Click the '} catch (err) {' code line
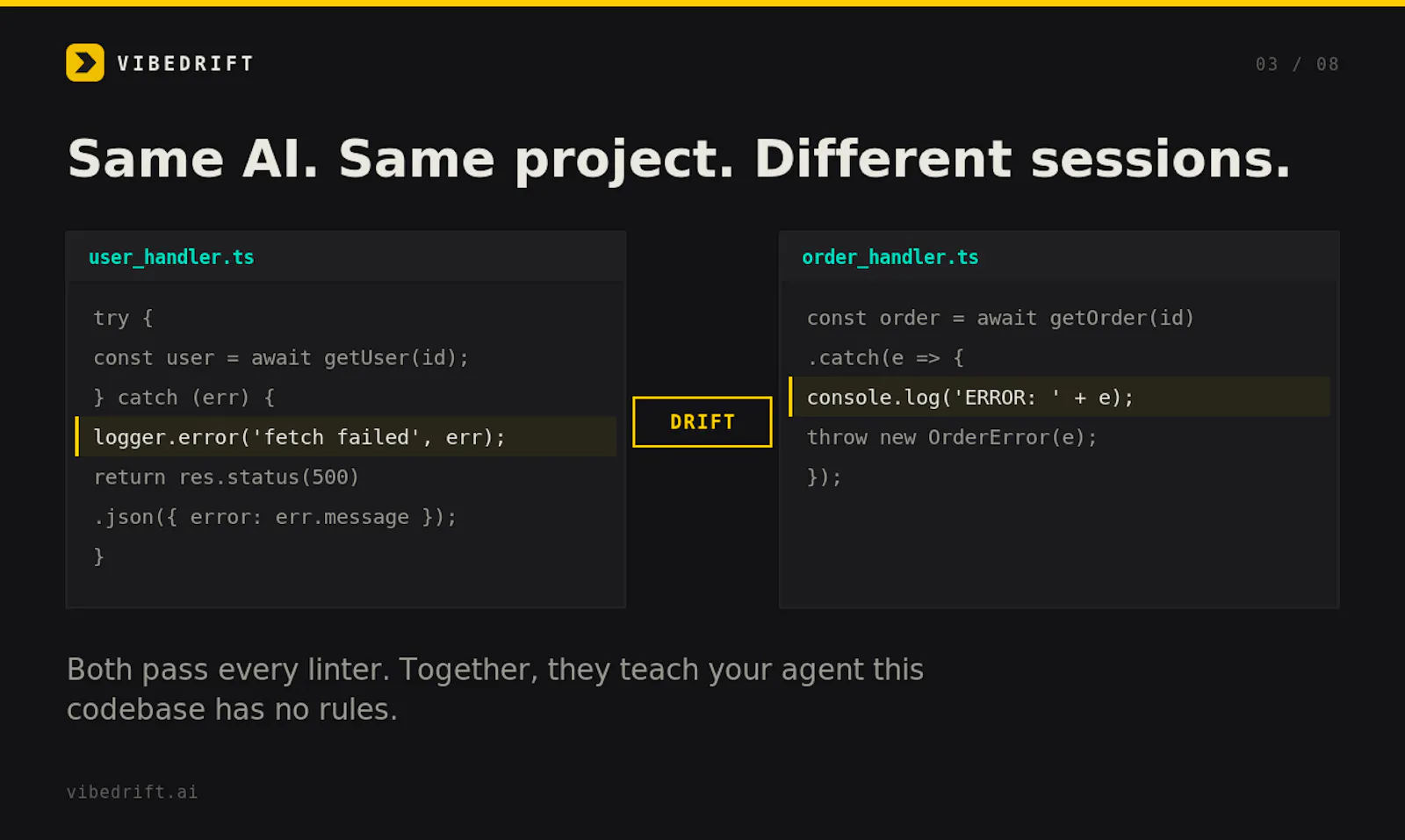This screenshot has height=840, width=1405. (x=184, y=398)
